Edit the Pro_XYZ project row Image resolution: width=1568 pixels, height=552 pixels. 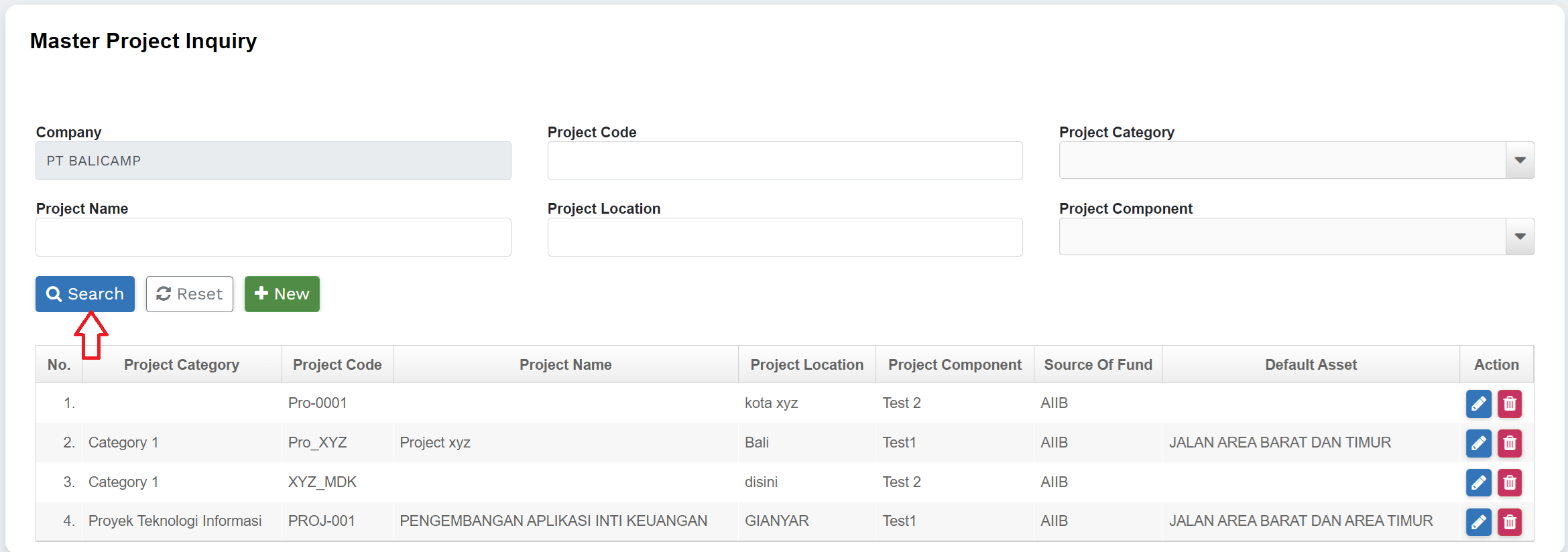pyautogui.click(x=1478, y=443)
